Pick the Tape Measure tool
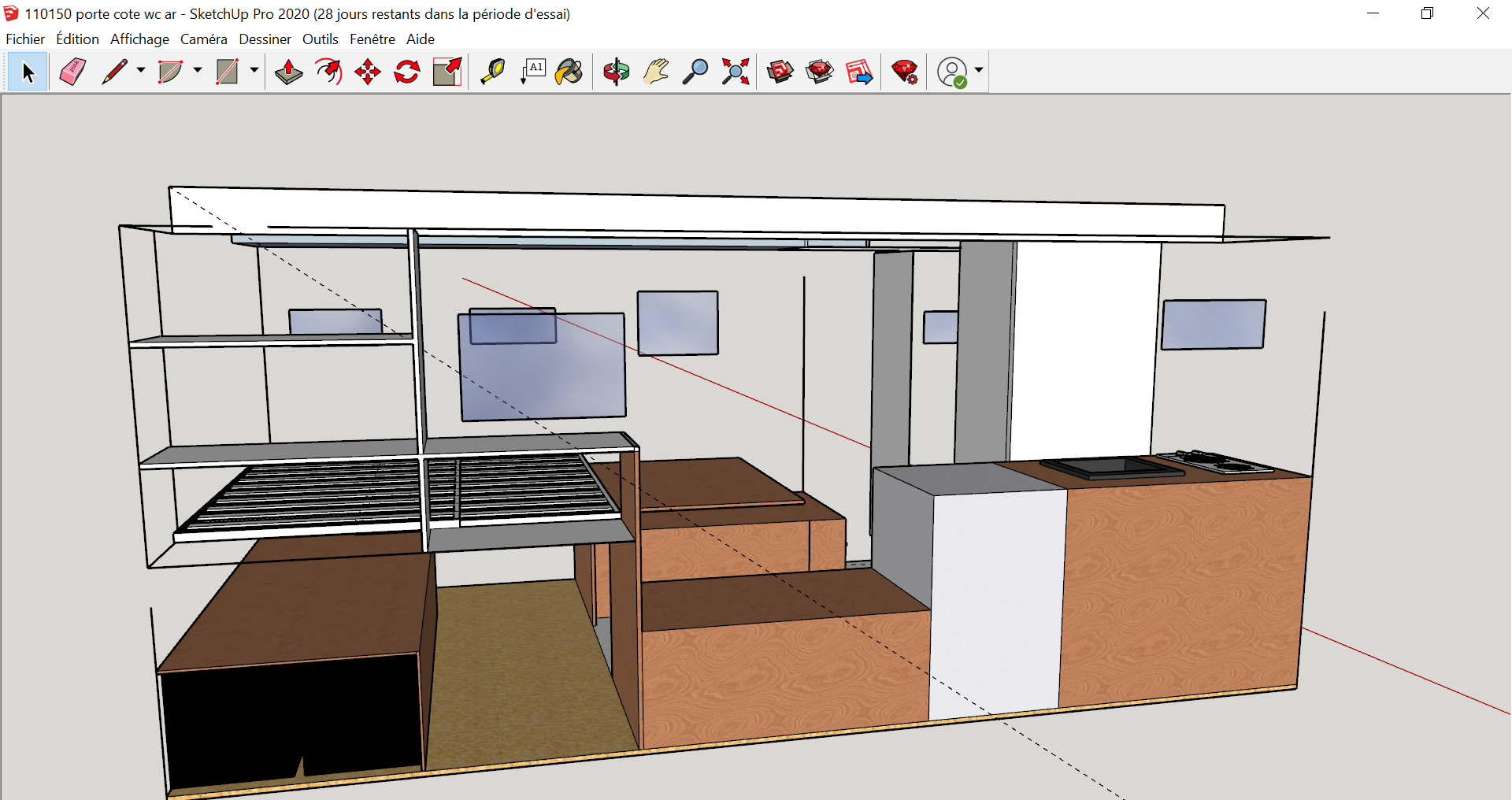1512x800 pixels. tap(493, 72)
